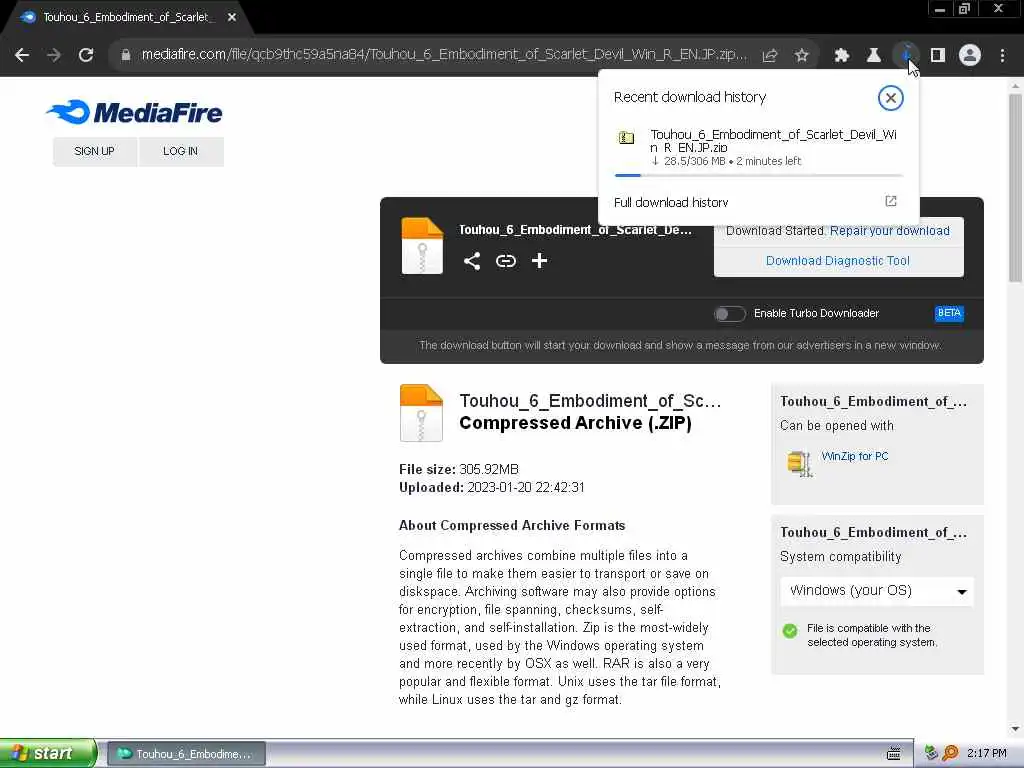Viewport: 1024px width, 768px height.
Task: Click the Compressed Archive (.ZIP) heading
Action: pos(575,423)
